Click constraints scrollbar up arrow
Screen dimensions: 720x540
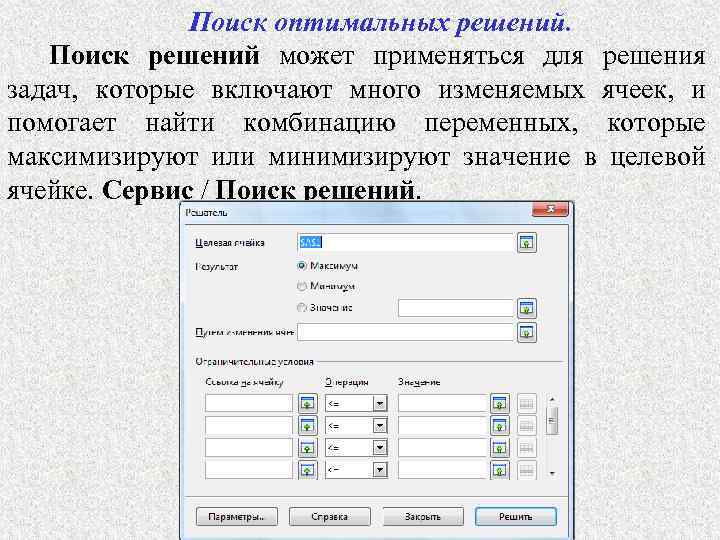(552, 399)
